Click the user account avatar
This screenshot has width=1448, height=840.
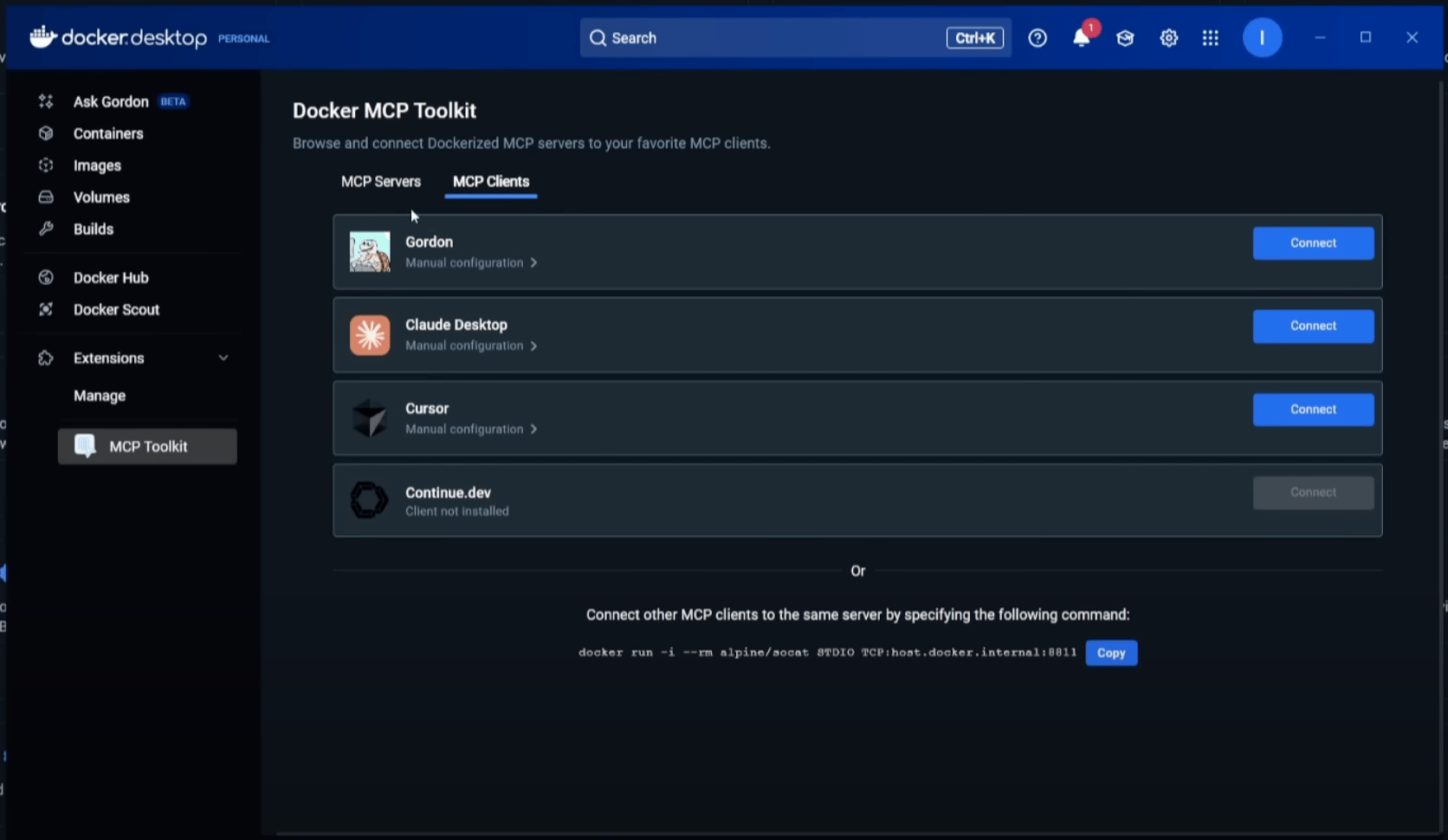tap(1262, 37)
